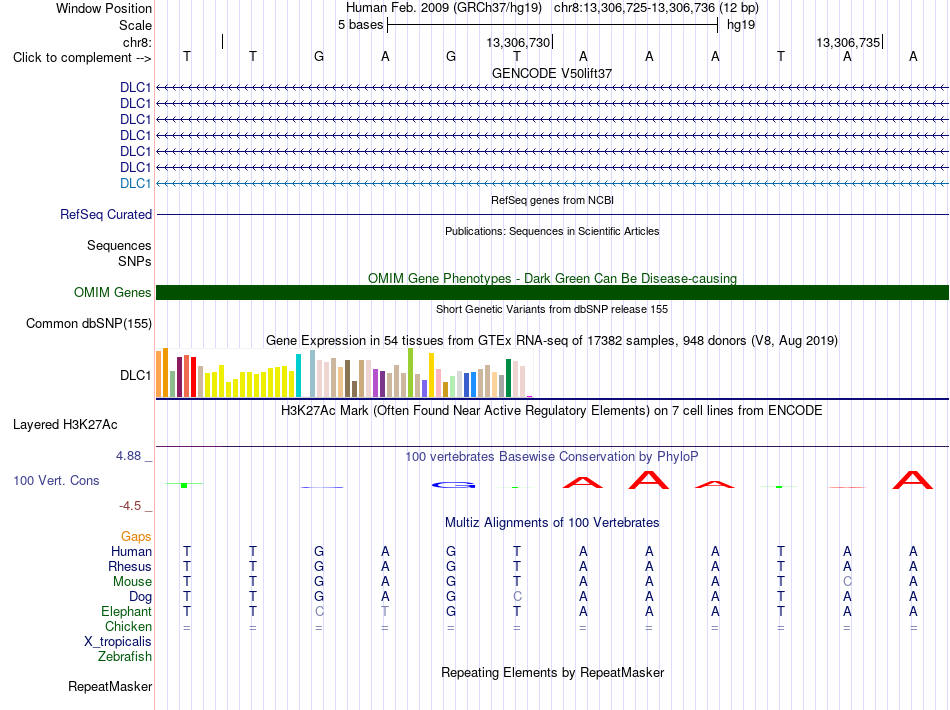Click the light-blue DLC1 transcript label

(x=135, y=184)
